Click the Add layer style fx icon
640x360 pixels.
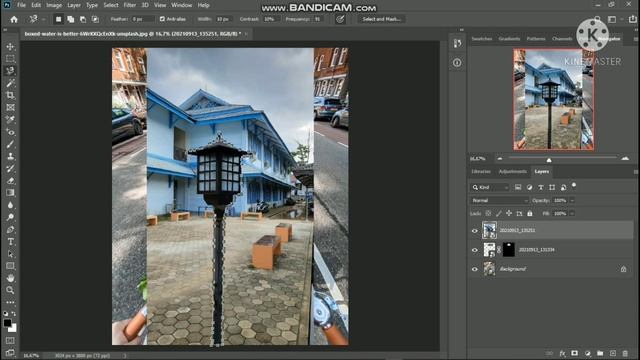pyautogui.click(x=562, y=353)
